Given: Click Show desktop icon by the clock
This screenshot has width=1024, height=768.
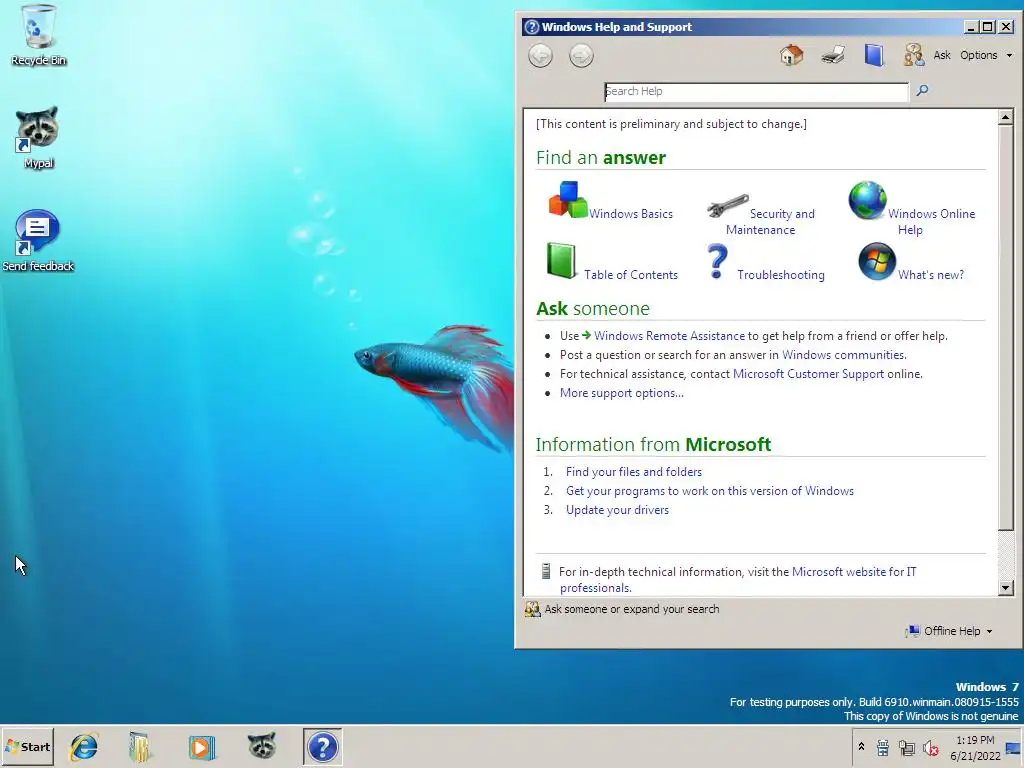Looking at the screenshot, I should point(1014,748).
